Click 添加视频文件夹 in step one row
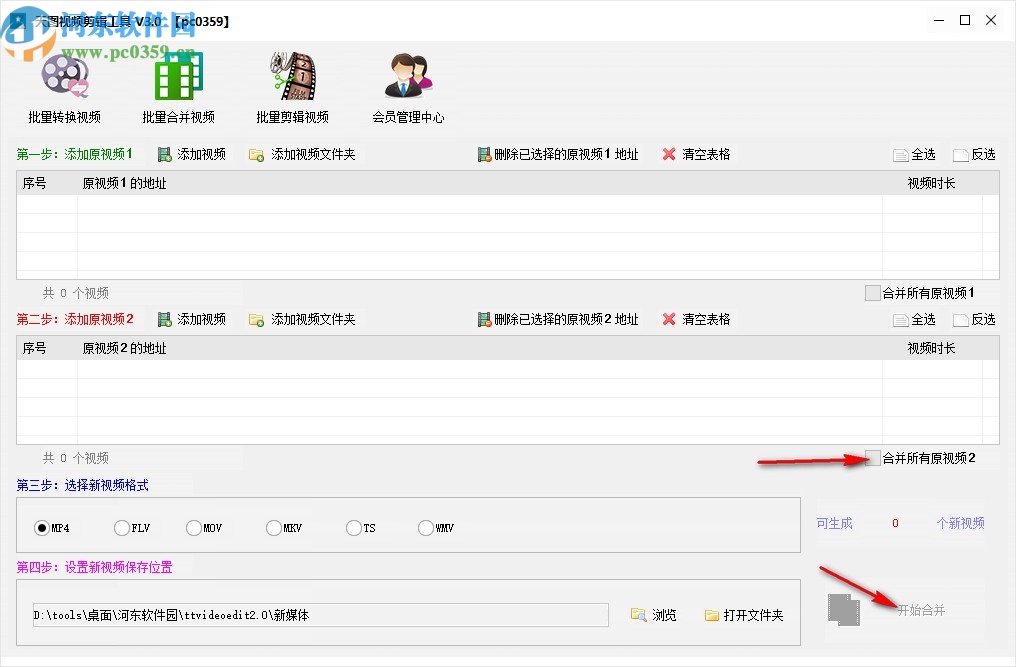Screen dimensions: 1016x667 tap(303, 154)
